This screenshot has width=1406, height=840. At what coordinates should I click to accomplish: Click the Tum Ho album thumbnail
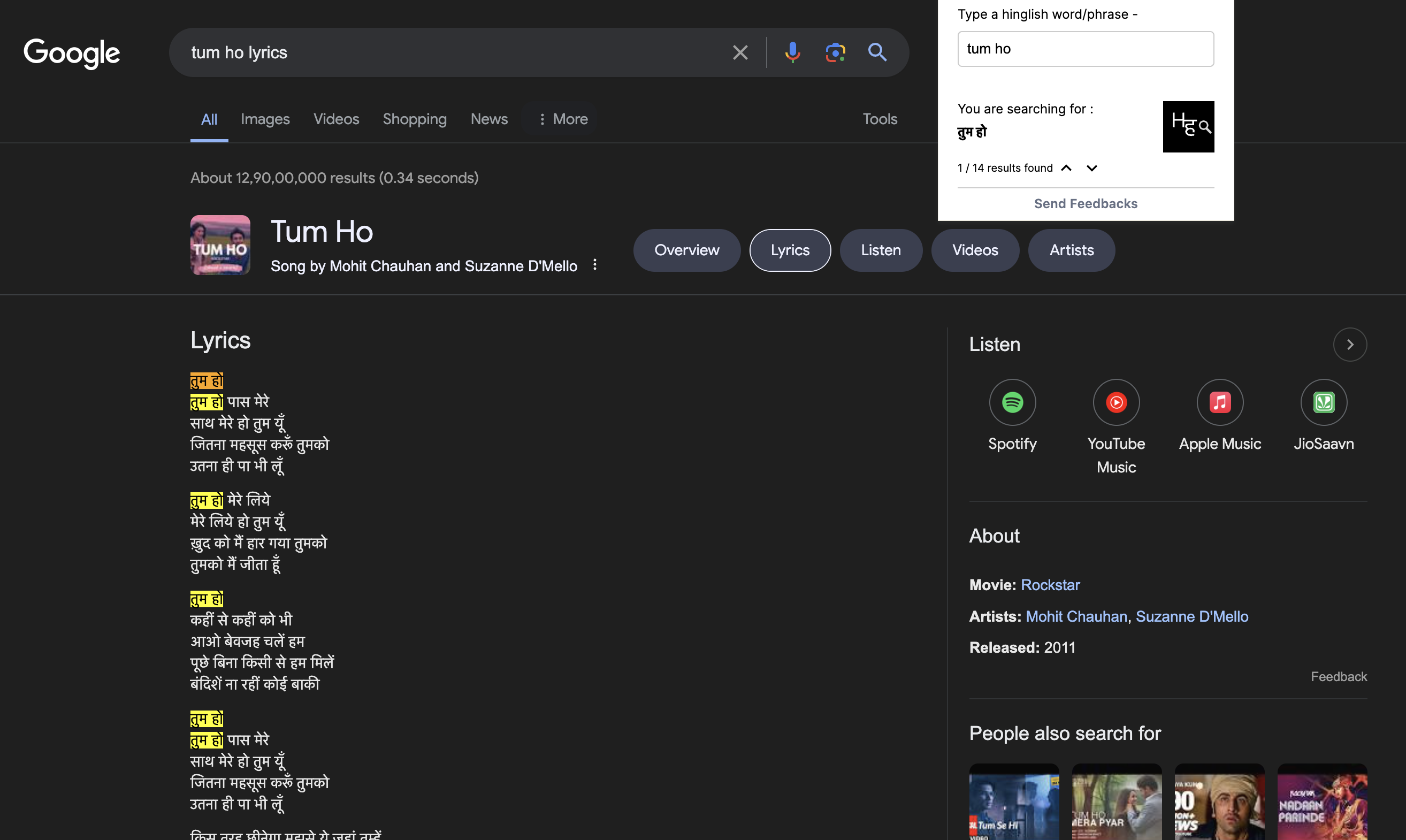220,245
